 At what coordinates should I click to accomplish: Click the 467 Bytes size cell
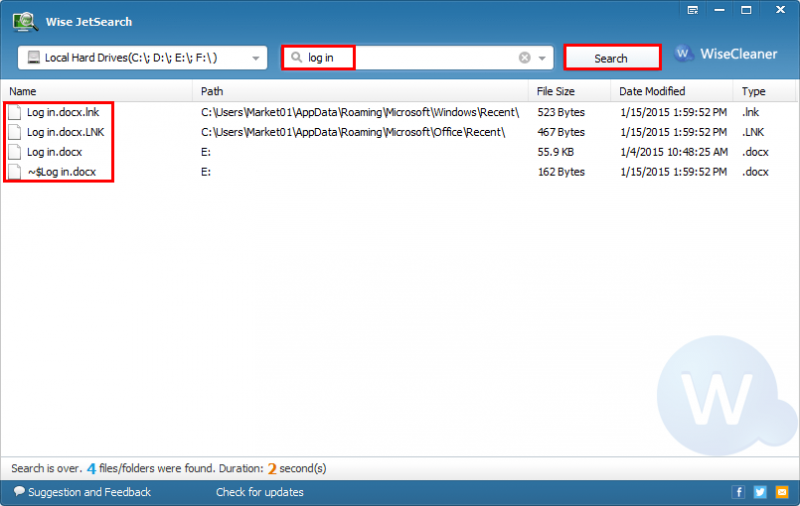click(561, 132)
